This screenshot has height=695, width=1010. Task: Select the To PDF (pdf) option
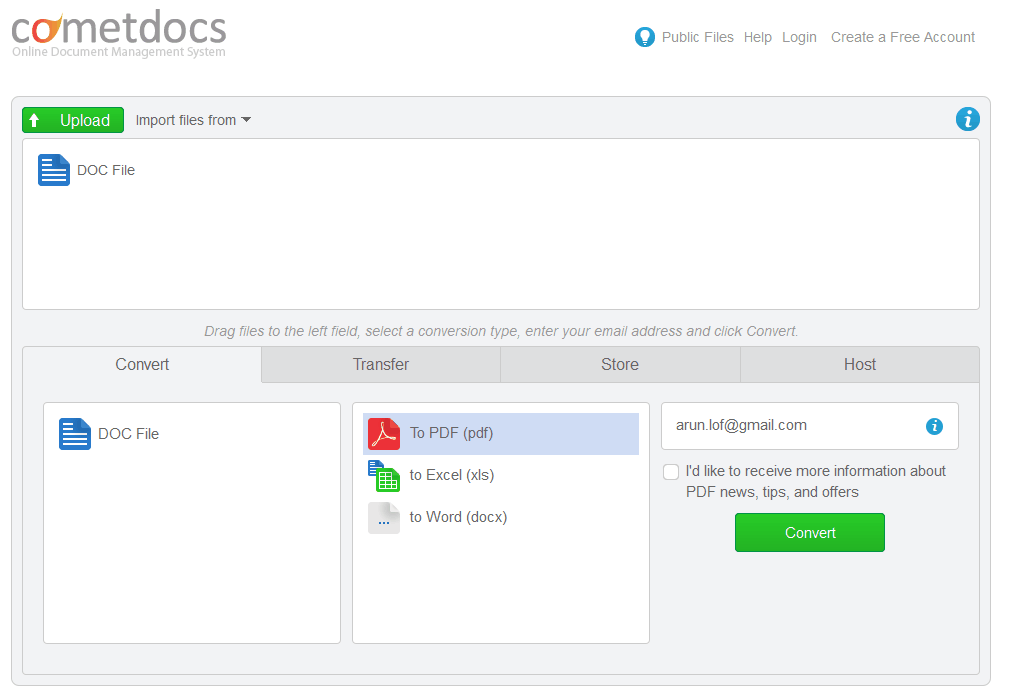pos(500,433)
